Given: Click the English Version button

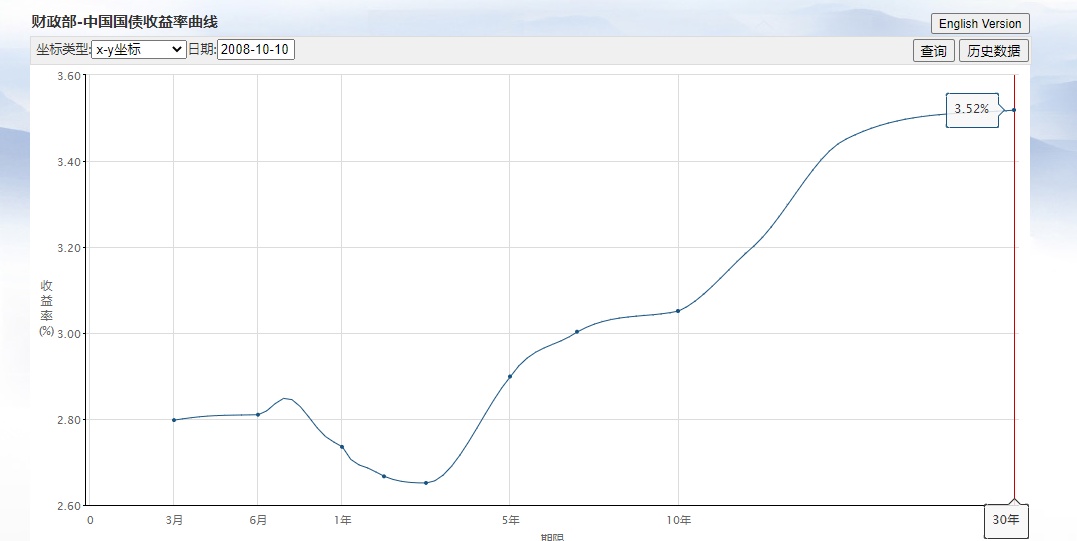Looking at the screenshot, I should [x=979, y=24].
